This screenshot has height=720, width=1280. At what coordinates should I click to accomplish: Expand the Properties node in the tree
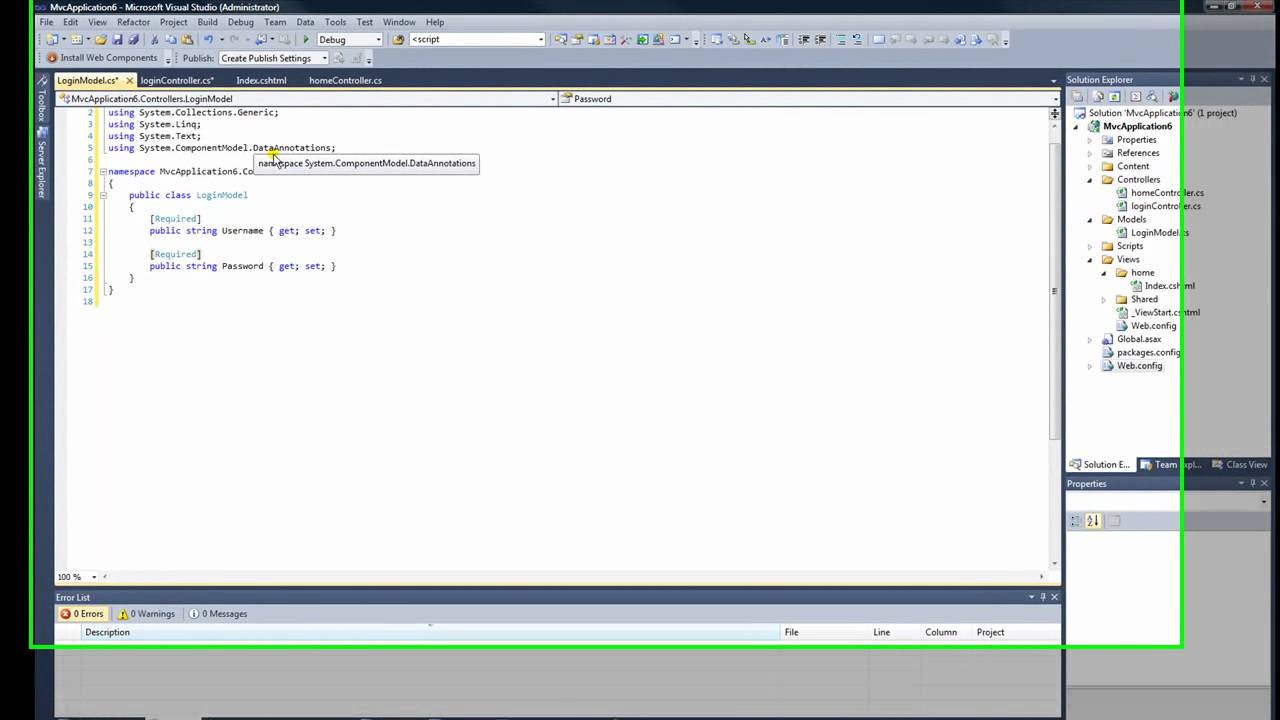point(1090,140)
